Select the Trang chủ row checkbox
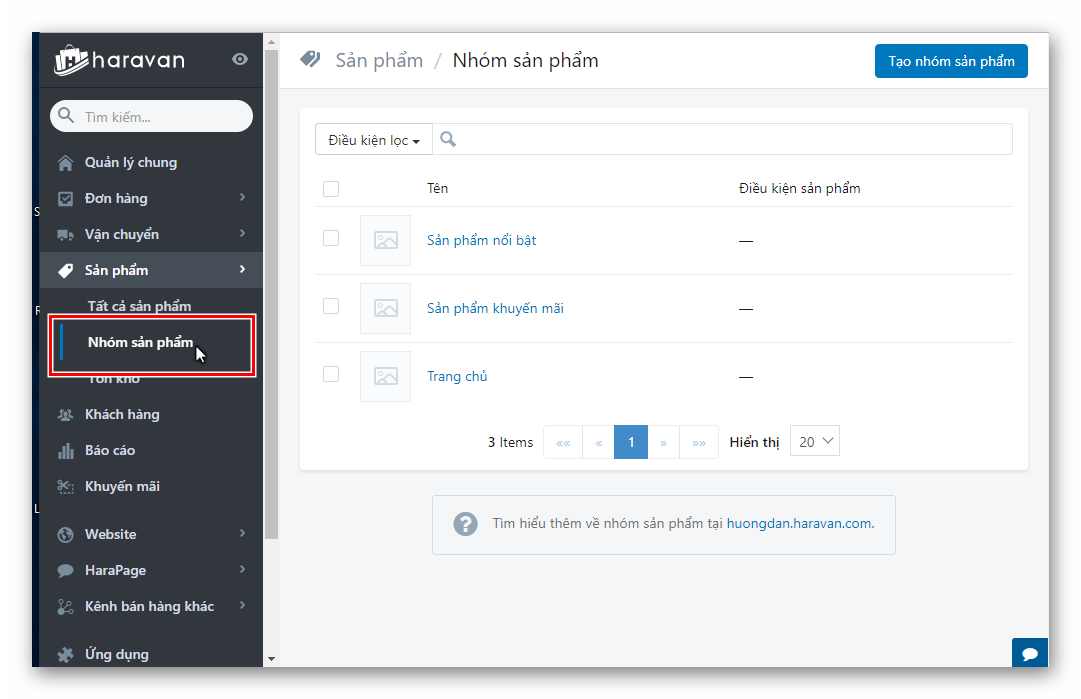 pyautogui.click(x=331, y=374)
